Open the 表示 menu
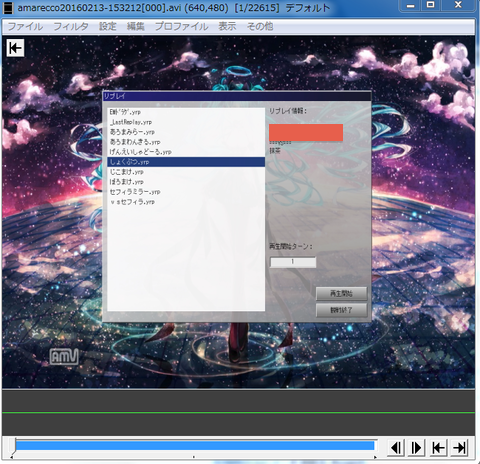 coord(227,26)
